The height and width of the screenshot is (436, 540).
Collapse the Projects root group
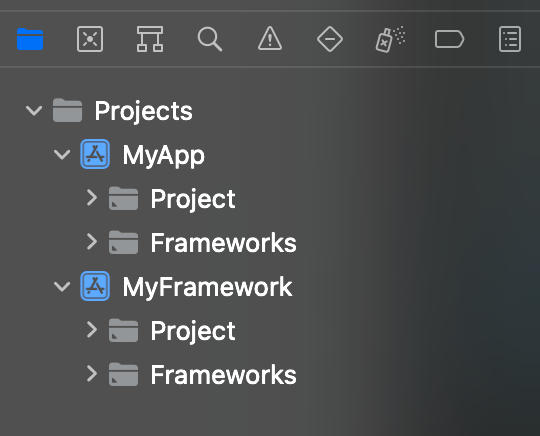pos(34,111)
